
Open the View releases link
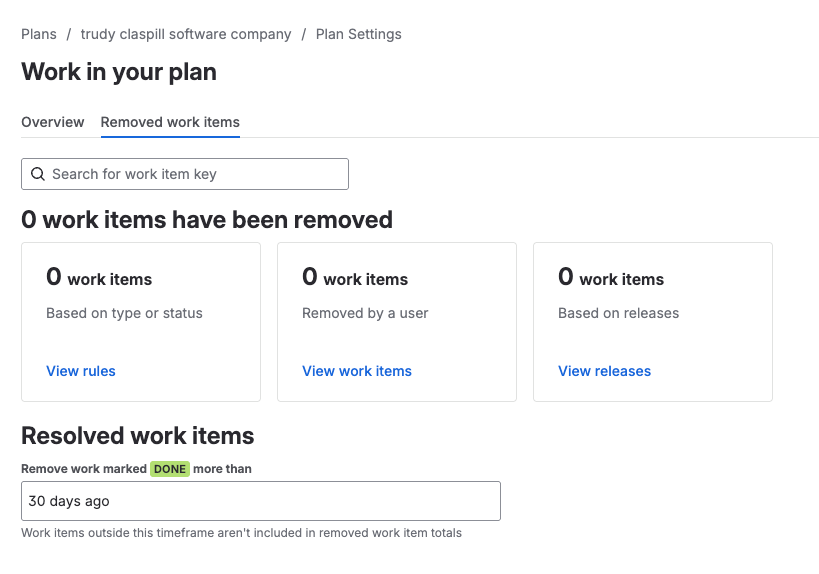[604, 371]
